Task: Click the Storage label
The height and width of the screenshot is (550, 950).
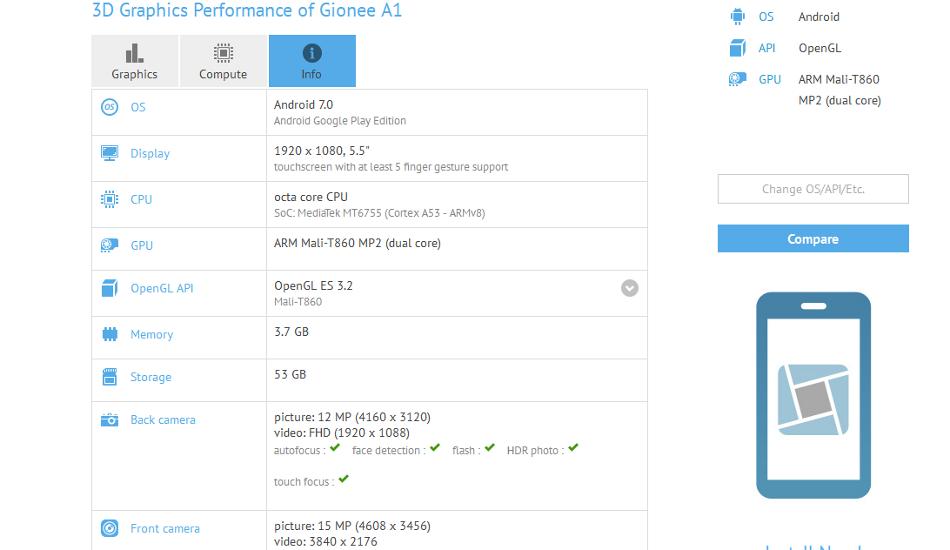Action: click(x=151, y=377)
